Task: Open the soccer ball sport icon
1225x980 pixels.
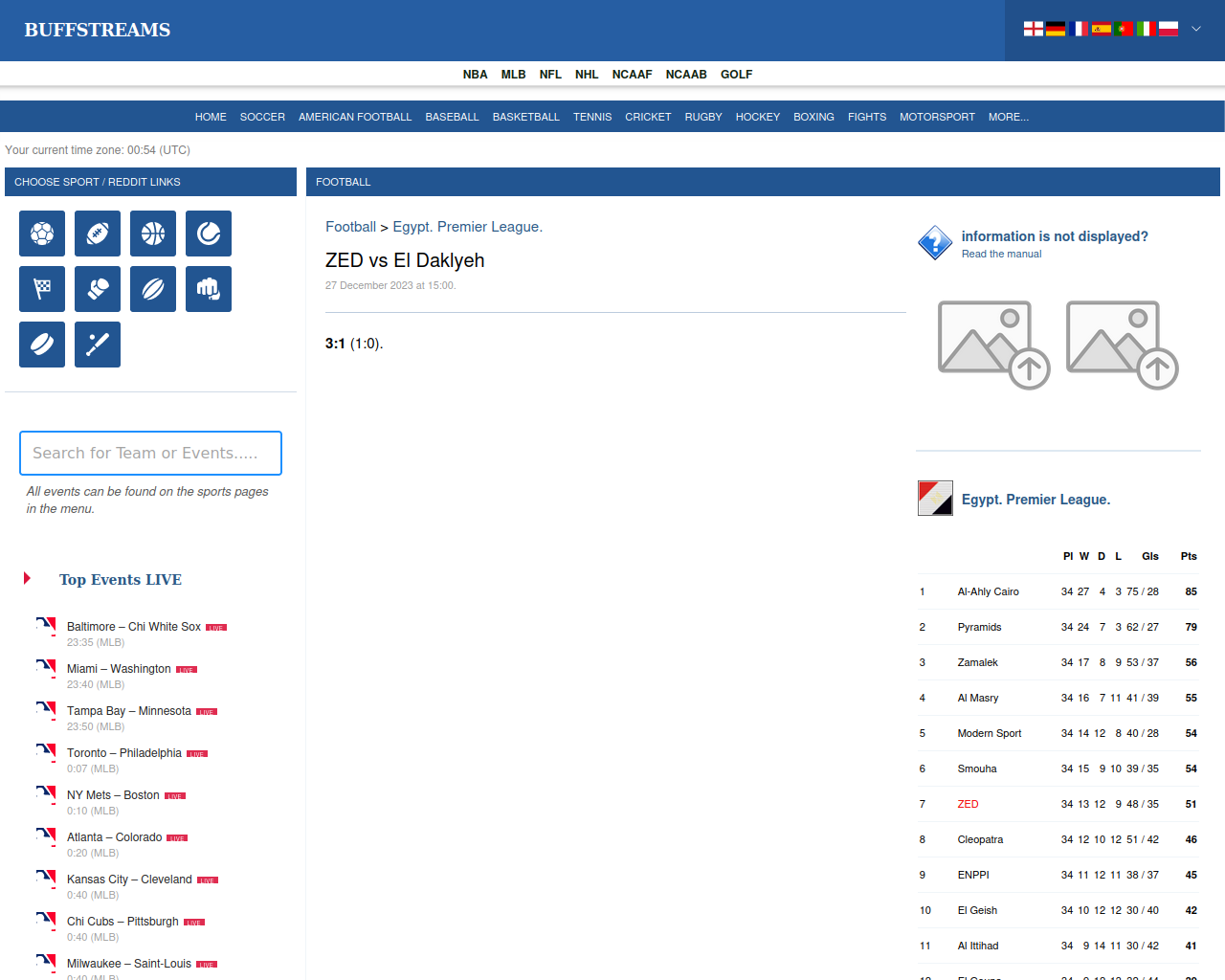Action: point(42,234)
